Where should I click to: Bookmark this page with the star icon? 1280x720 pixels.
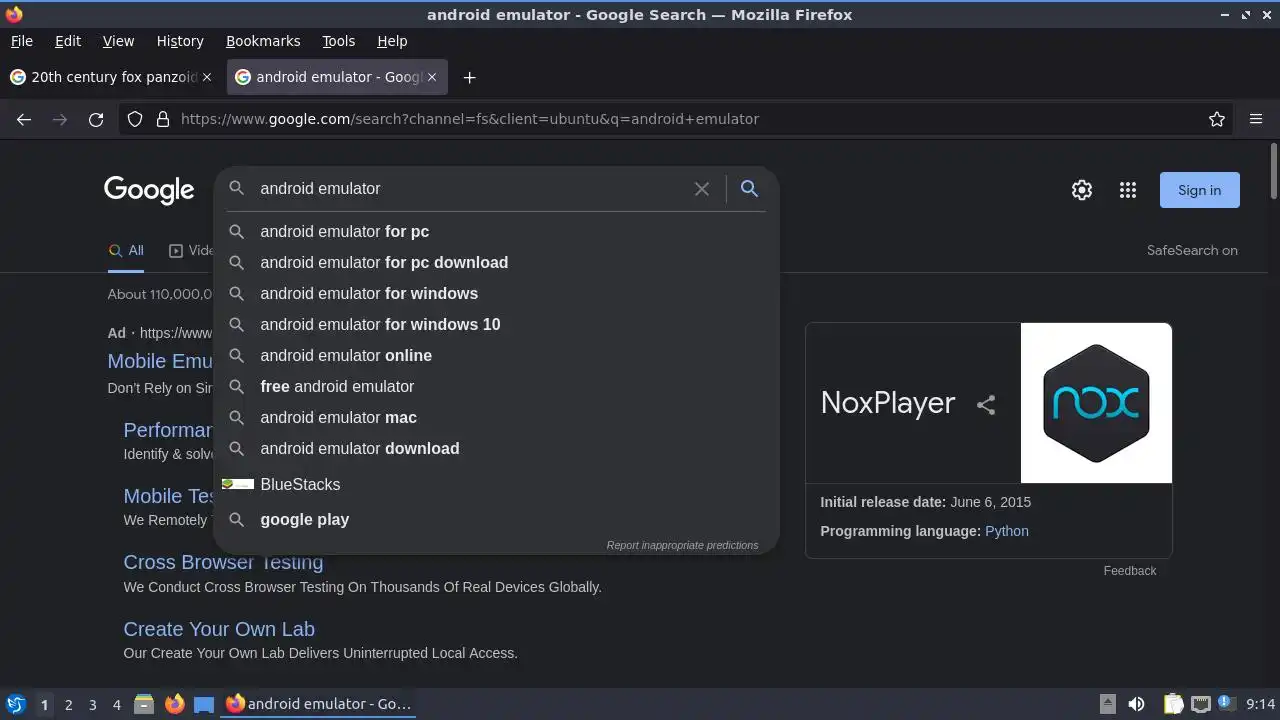click(1217, 119)
